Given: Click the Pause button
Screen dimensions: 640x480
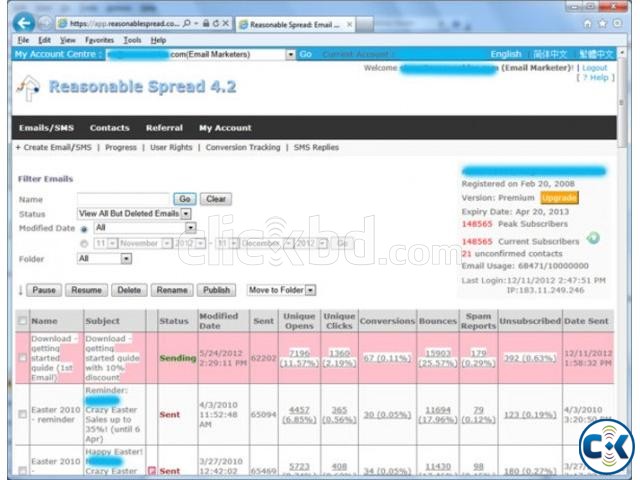Looking at the screenshot, I should click(44, 290).
